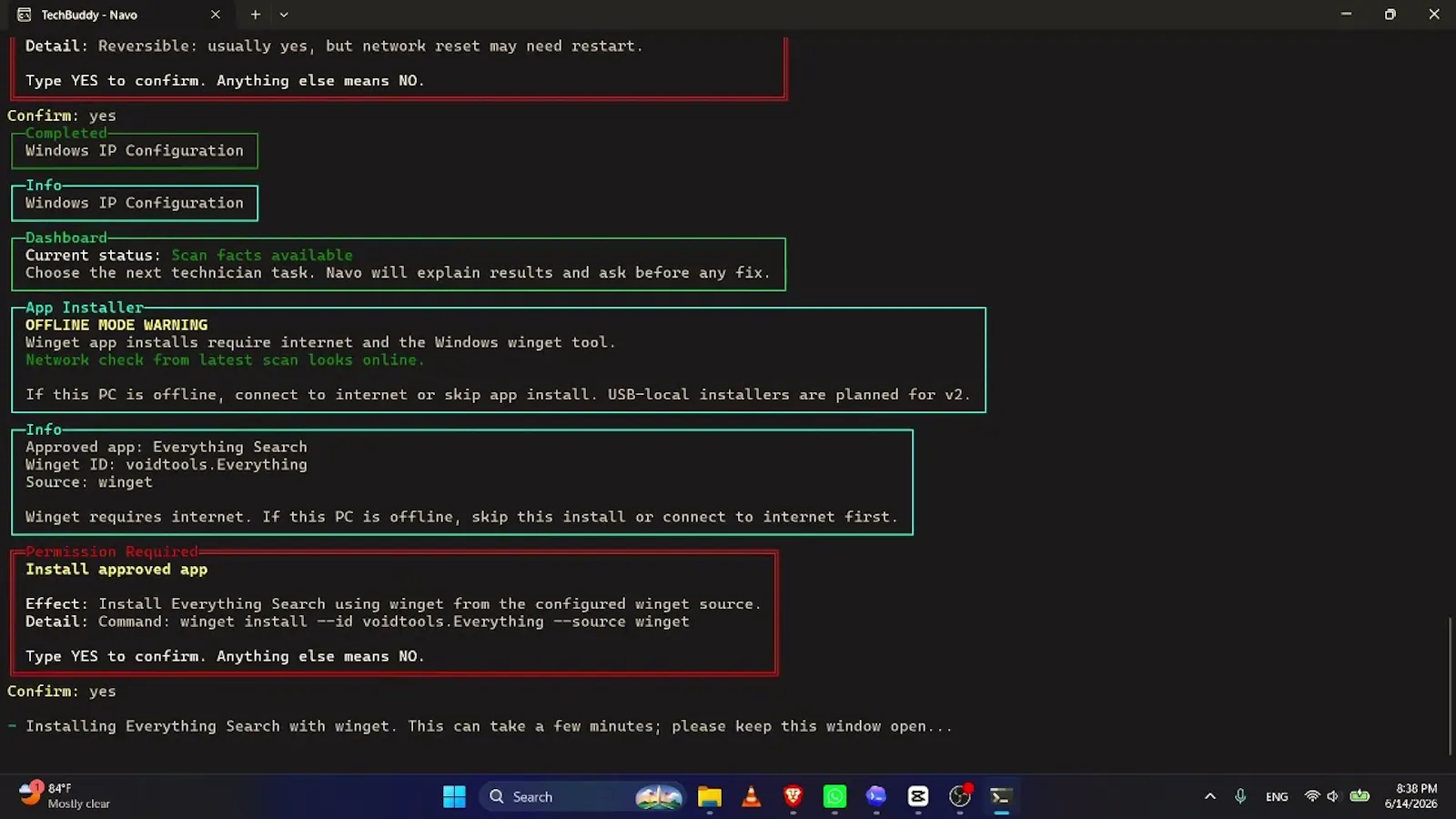Screen dimensions: 1456x819
Task: Click the TechBuddy tab terminal icon
Action: point(25,15)
